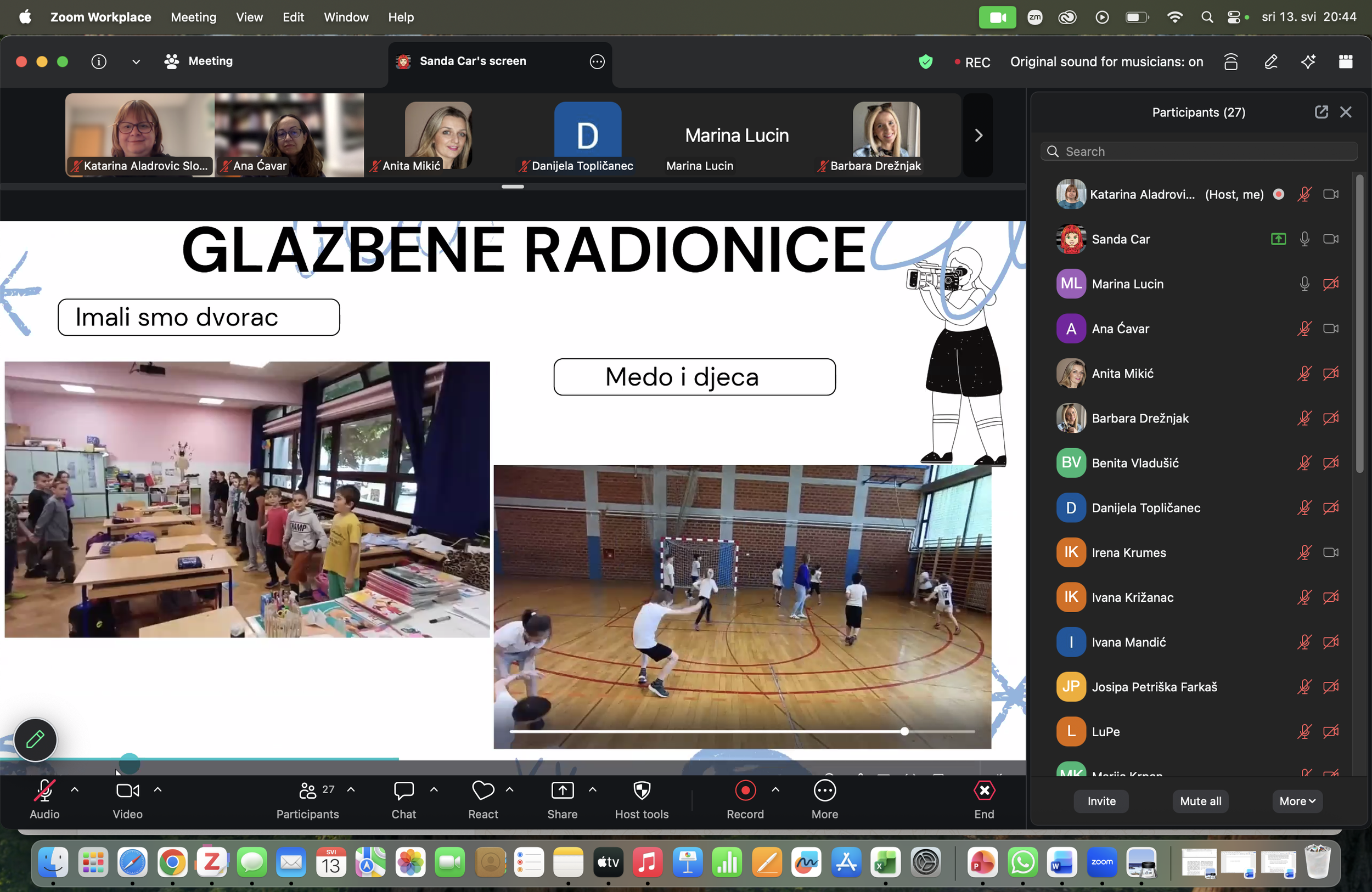Expand reactions options arrow
This screenshot has width=1372, height=892.
tap(510, 790)
